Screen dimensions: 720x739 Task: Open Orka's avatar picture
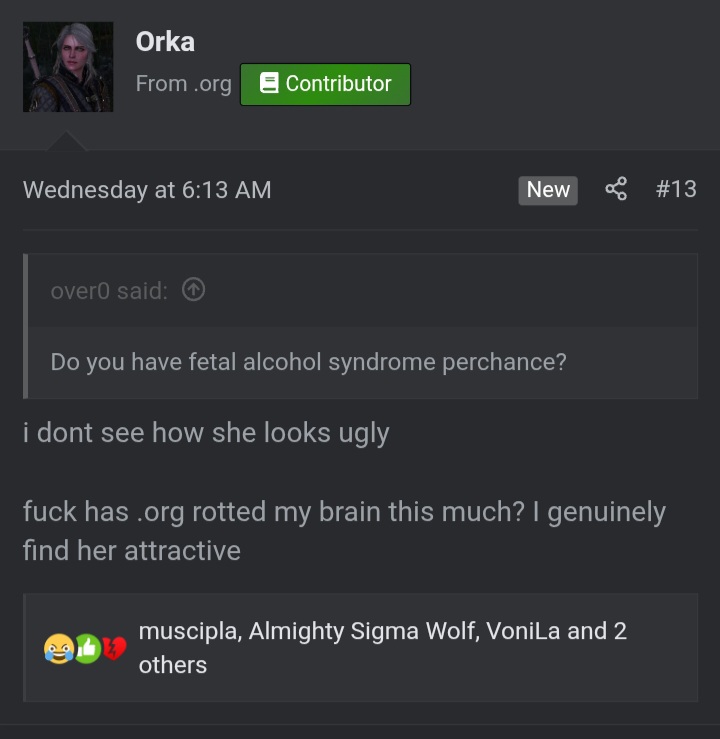(x=68, y=67)
